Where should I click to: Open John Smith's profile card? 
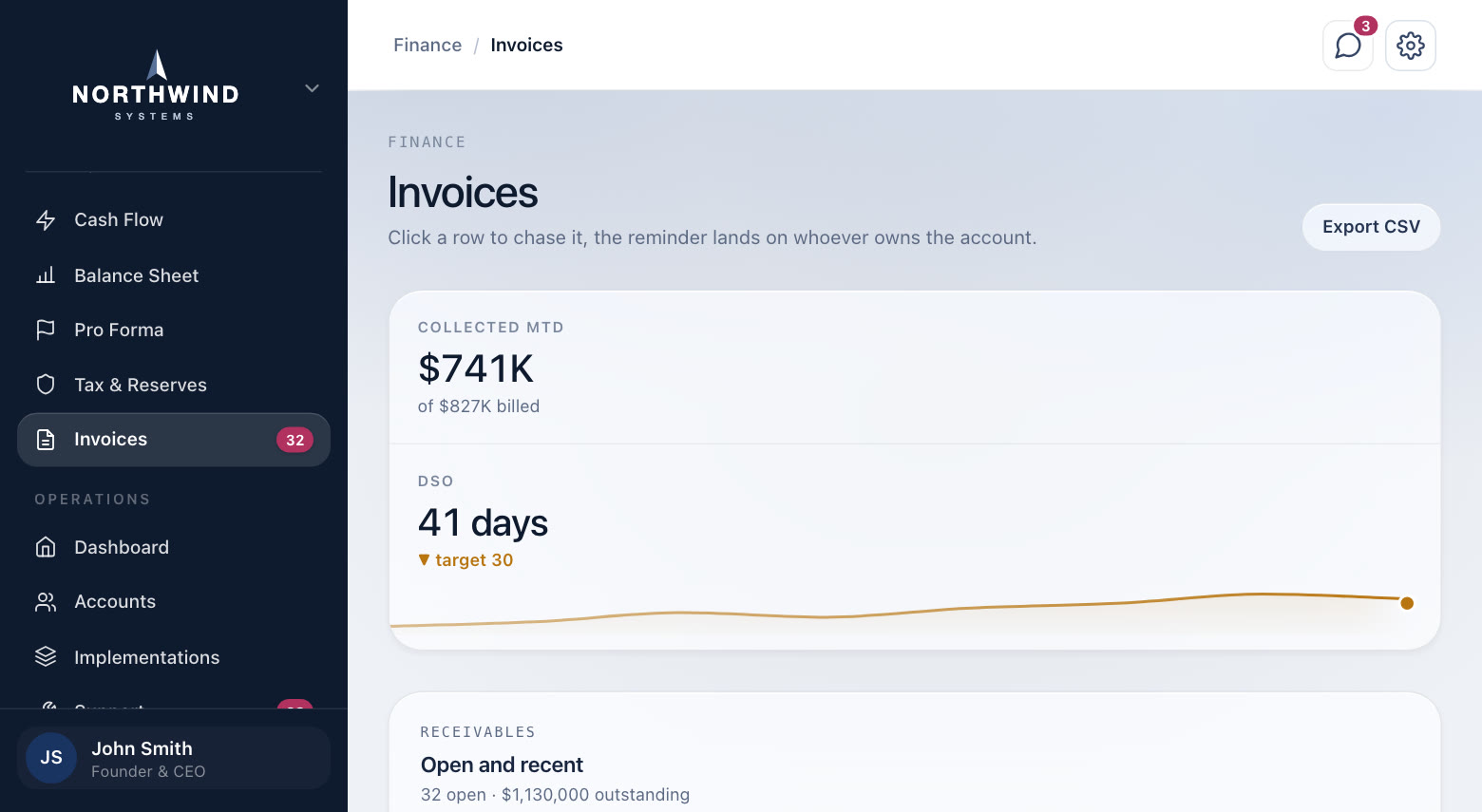pyautogui.click(x=174, y=758)
